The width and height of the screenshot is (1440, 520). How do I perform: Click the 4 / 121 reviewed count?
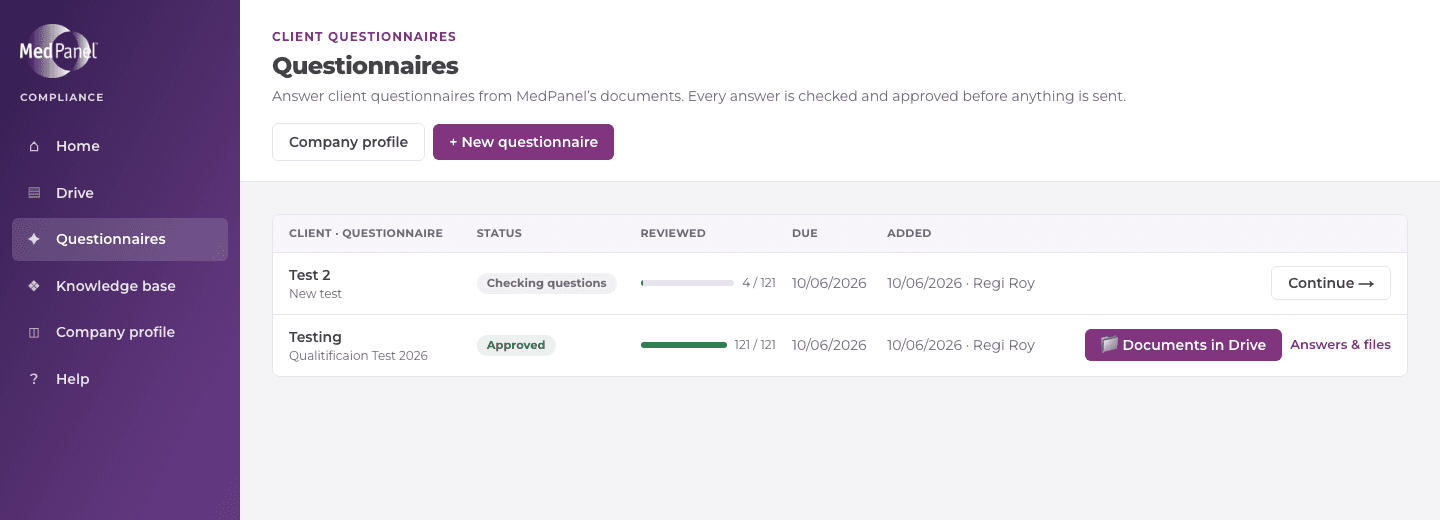tap(759, 283)
